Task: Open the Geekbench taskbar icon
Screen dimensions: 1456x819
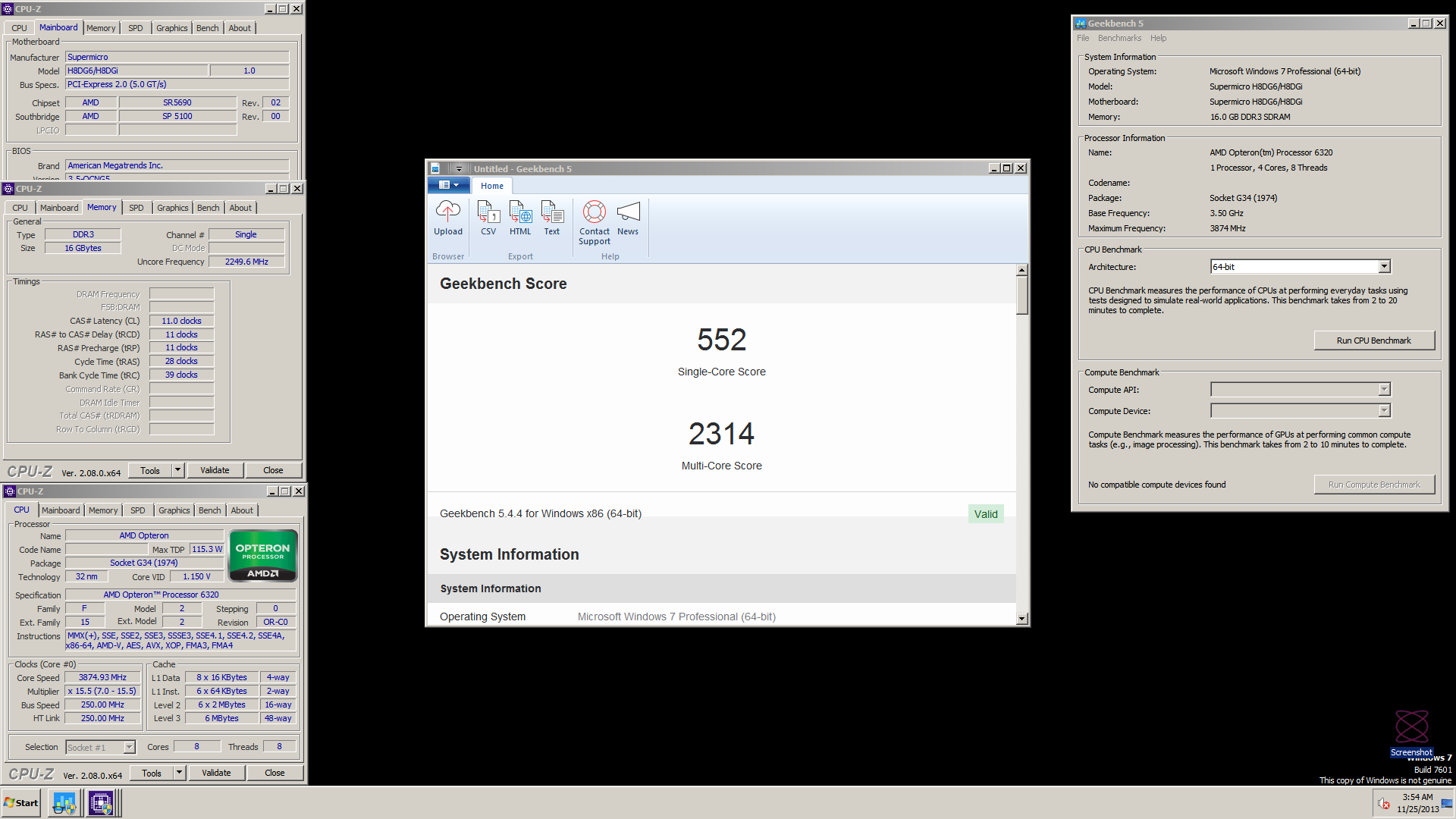Action: click(x=64, y=803)
